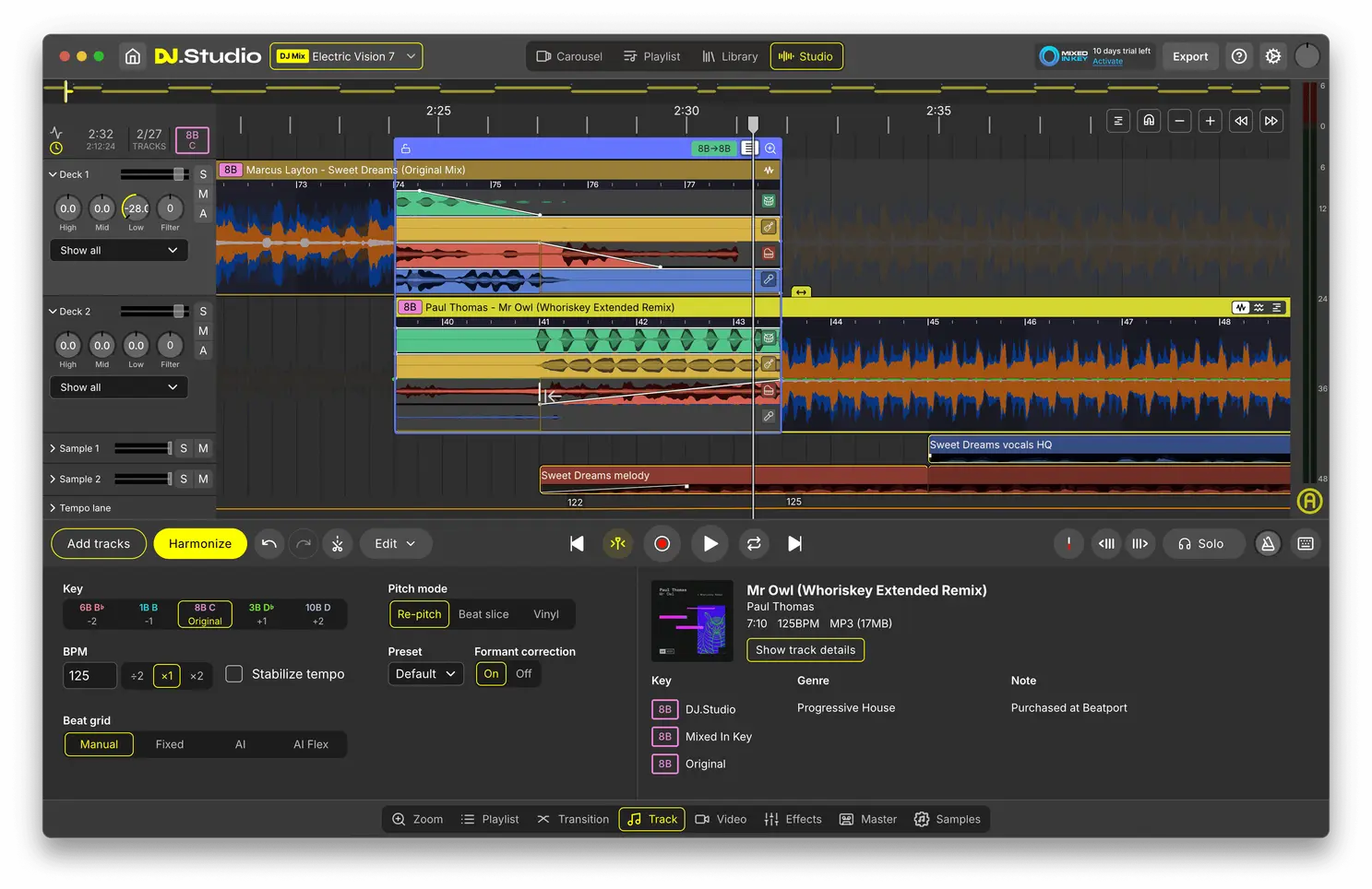Open the Transition bottom tab

point(573,819)
